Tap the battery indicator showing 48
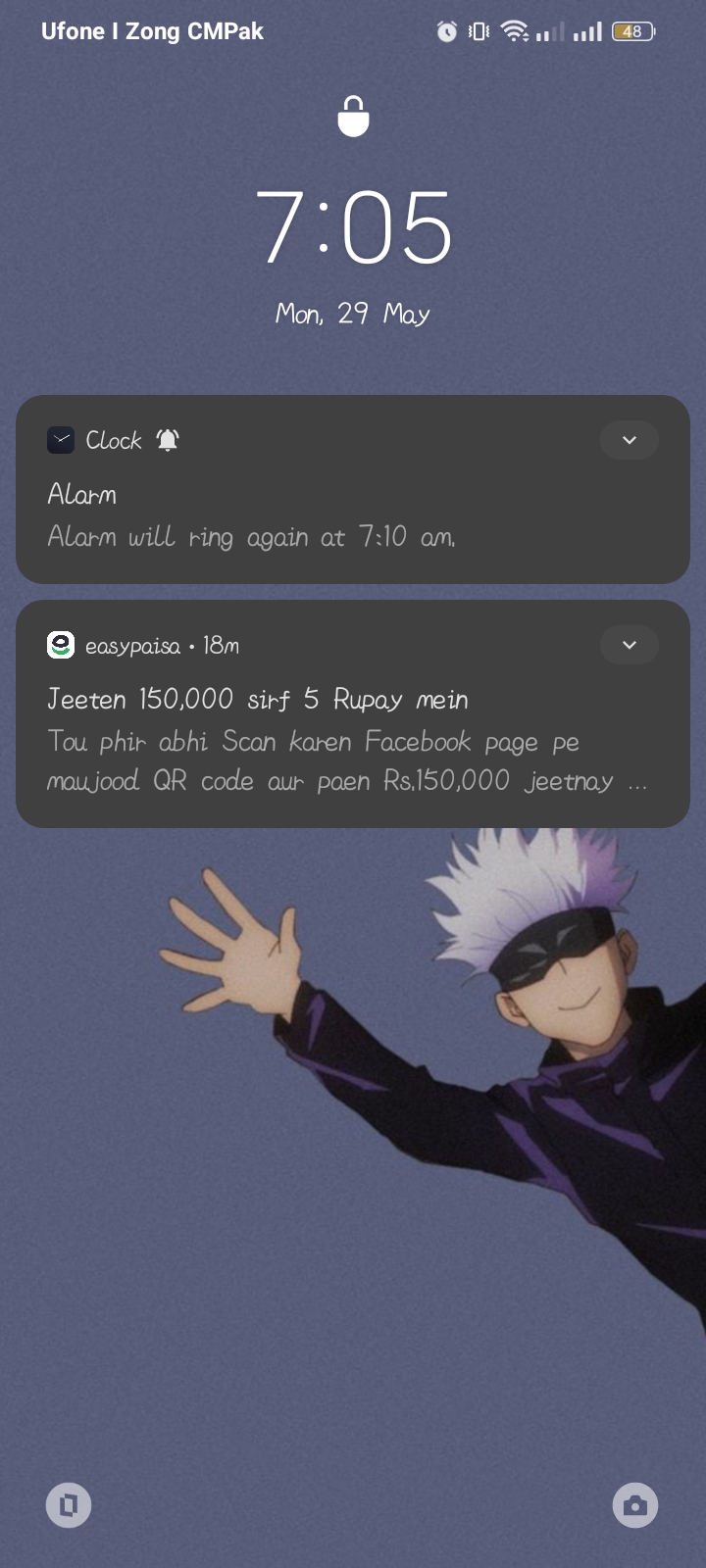 pyautogui.click(x=633, y=31)
